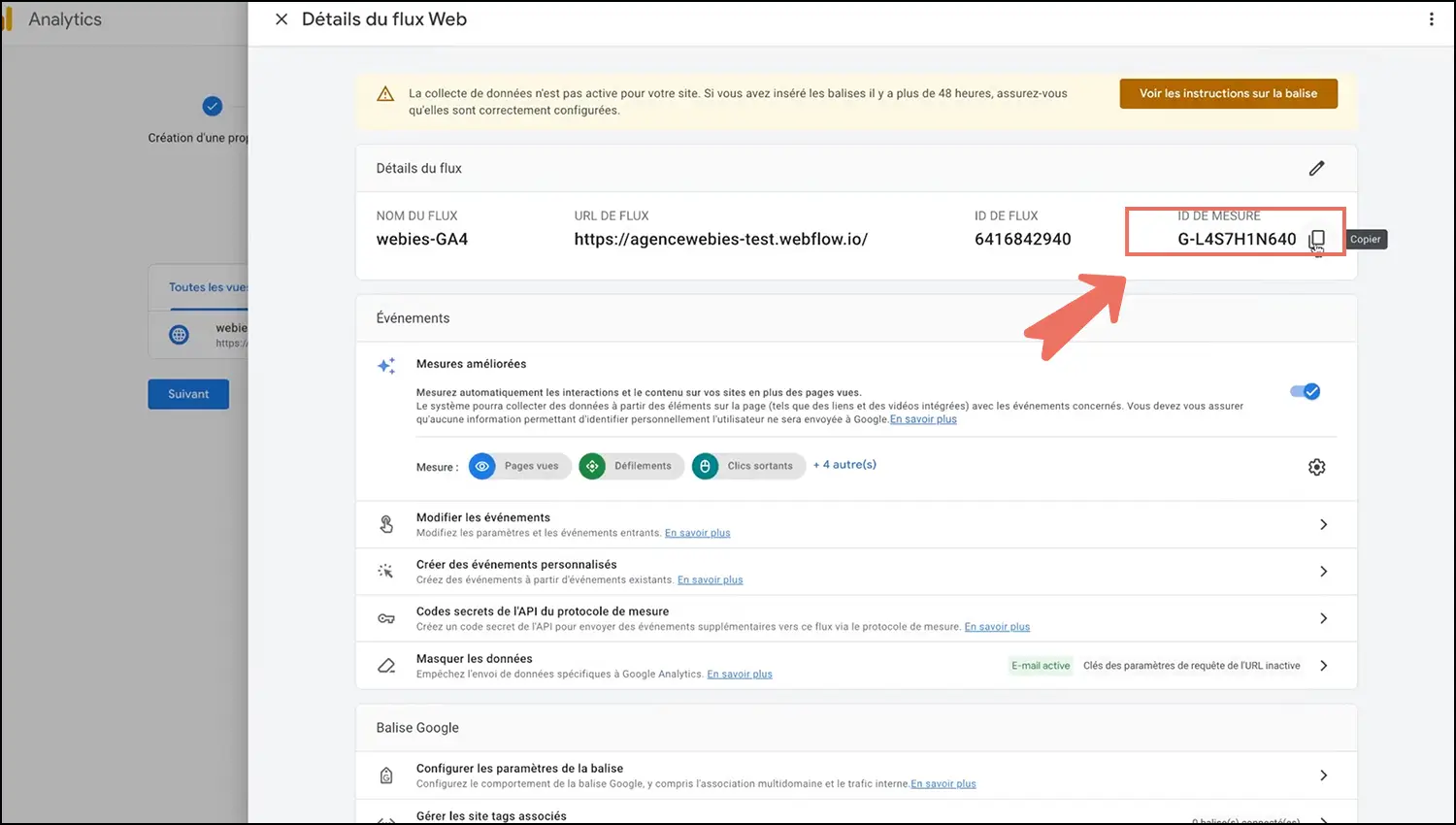Open En savoir plus link for Masquer les données
This screenshot has width=1456, height=825.
[740, 675]
